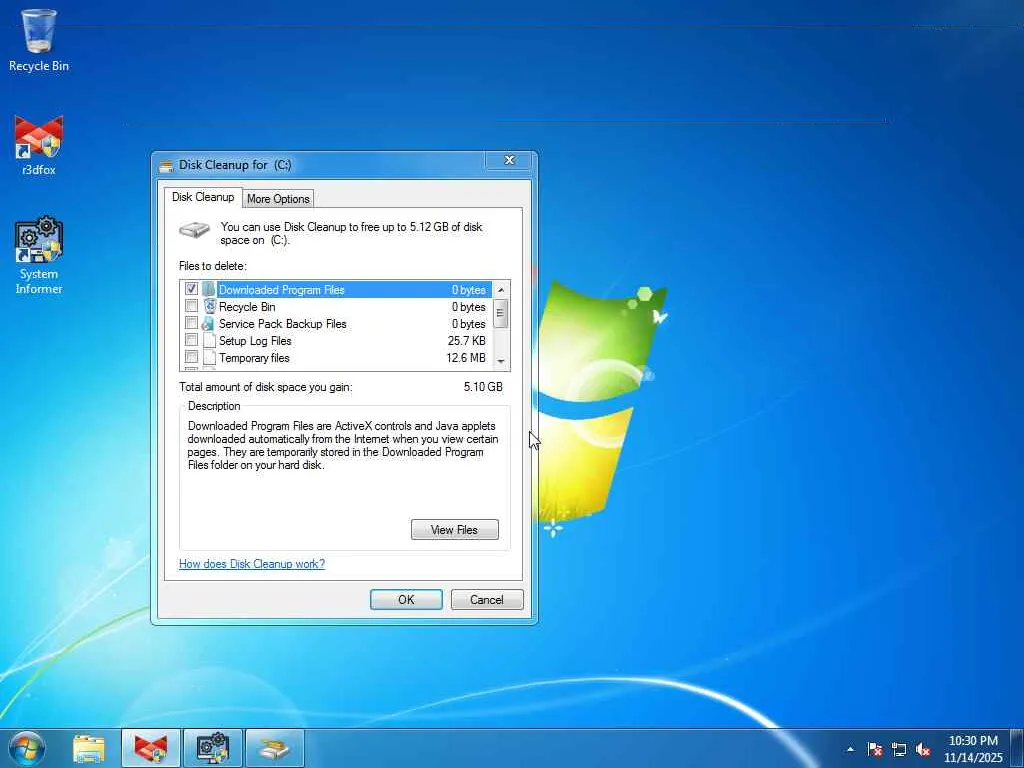Check the Temporary files checkbox
This screenshot has height=768, width=1024.
click(x=191, y=357)
